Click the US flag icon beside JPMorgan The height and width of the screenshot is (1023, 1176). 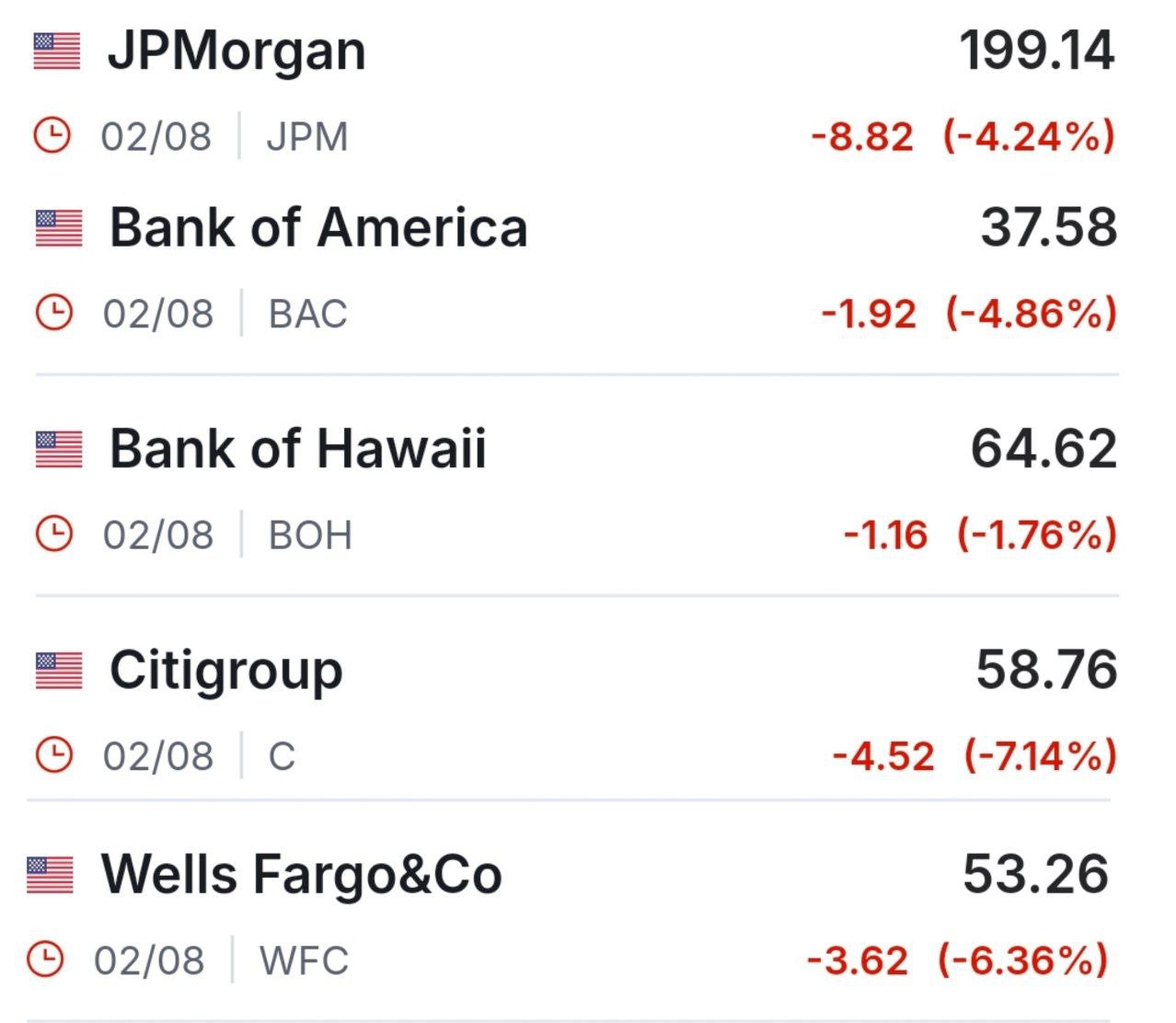point(57,51)
